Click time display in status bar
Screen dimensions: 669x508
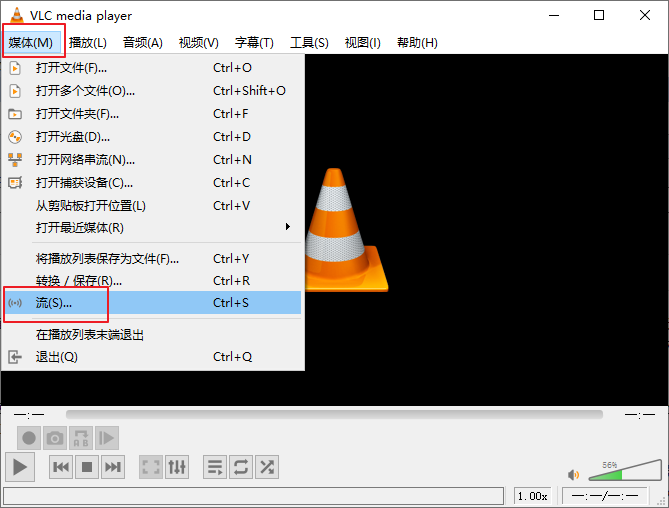[605, 496]
